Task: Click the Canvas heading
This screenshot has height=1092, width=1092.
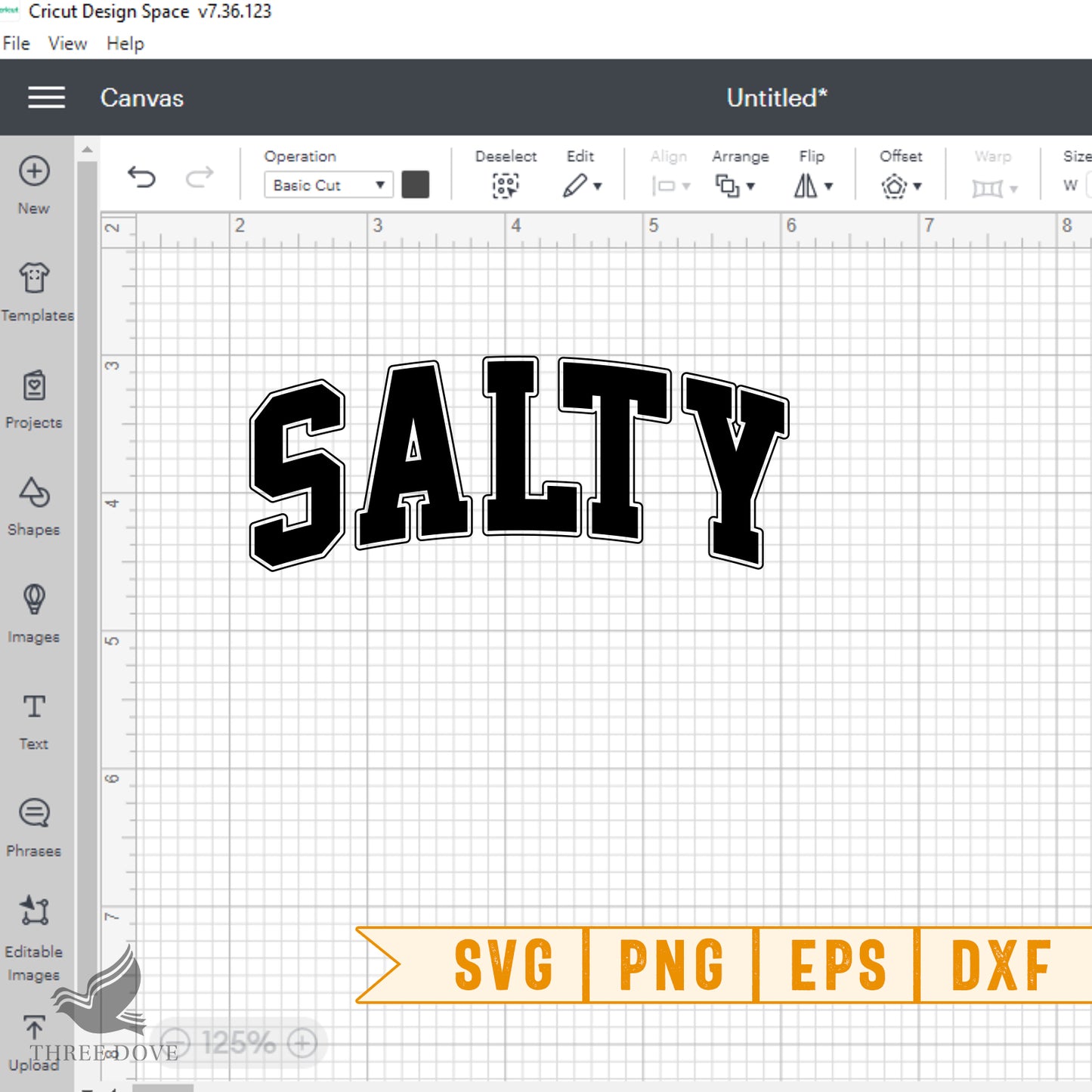Action: point(142,98)
